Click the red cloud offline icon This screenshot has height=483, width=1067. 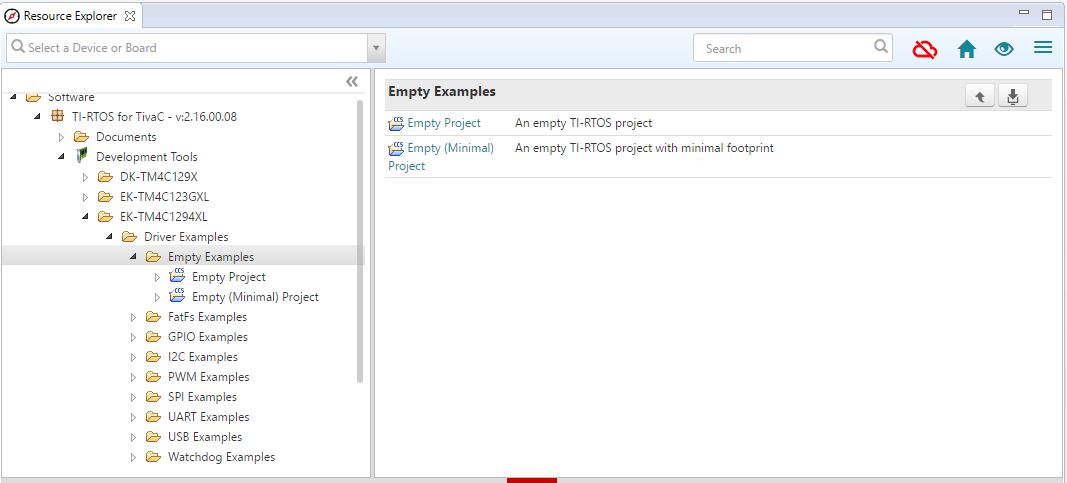[x=925, y=49]
